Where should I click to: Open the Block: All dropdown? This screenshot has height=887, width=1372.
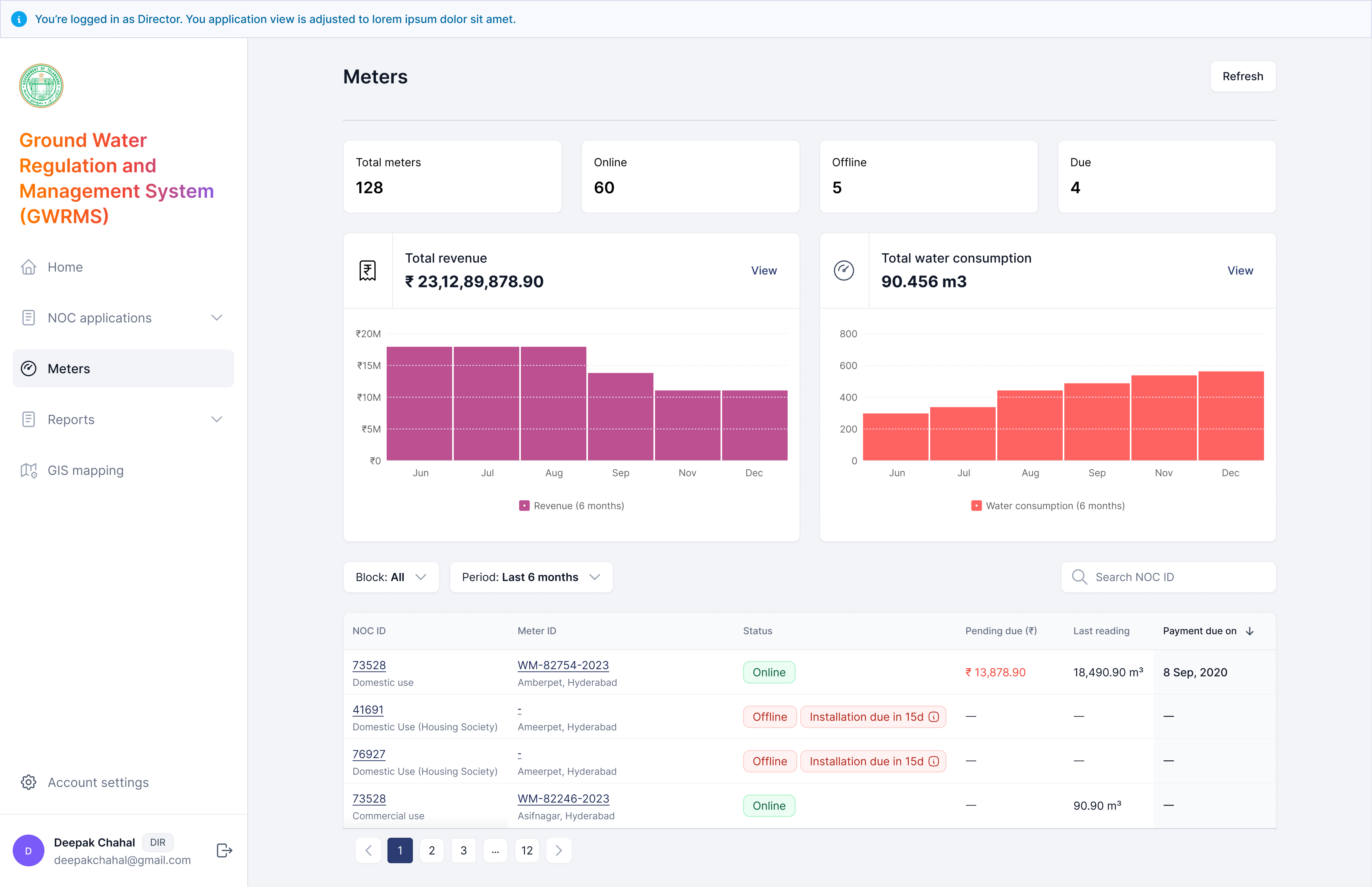point(391,577)
